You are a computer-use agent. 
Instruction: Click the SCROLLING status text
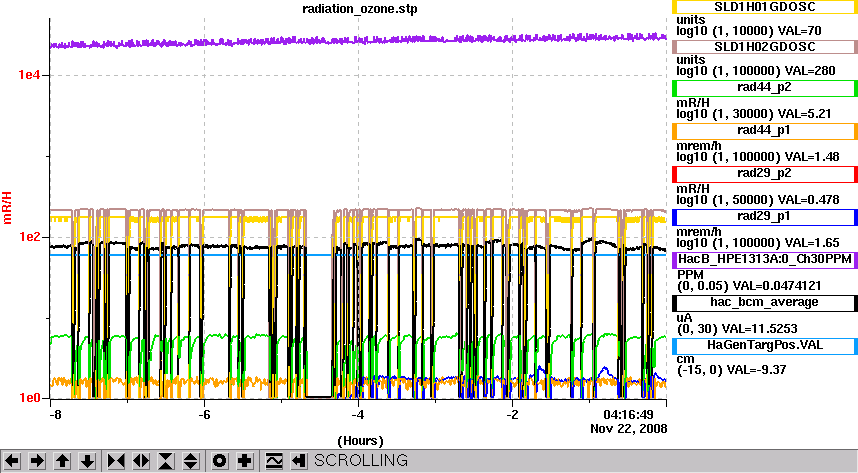point(361,460)
